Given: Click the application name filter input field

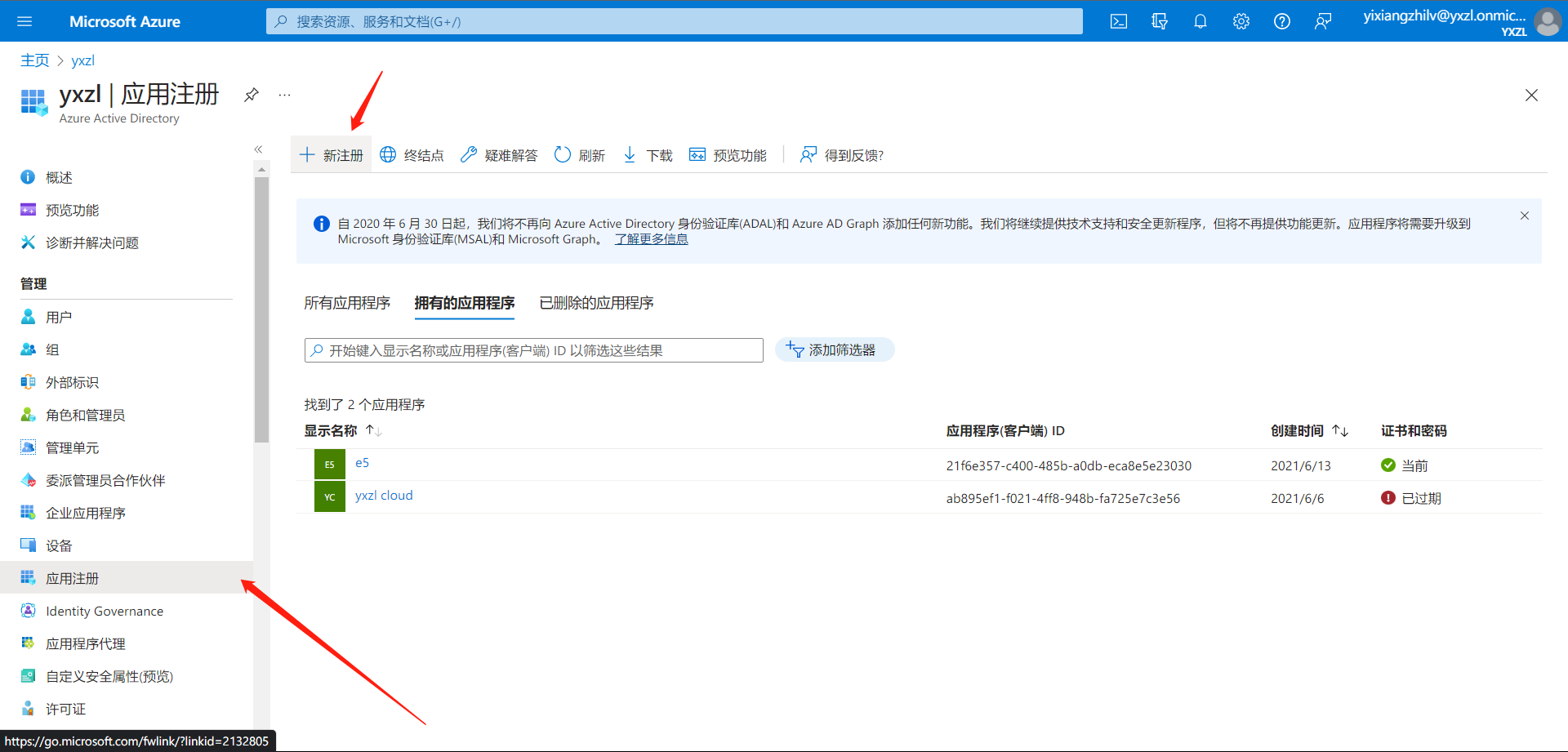Looking at the screenshot, I should tap(534, 350).
